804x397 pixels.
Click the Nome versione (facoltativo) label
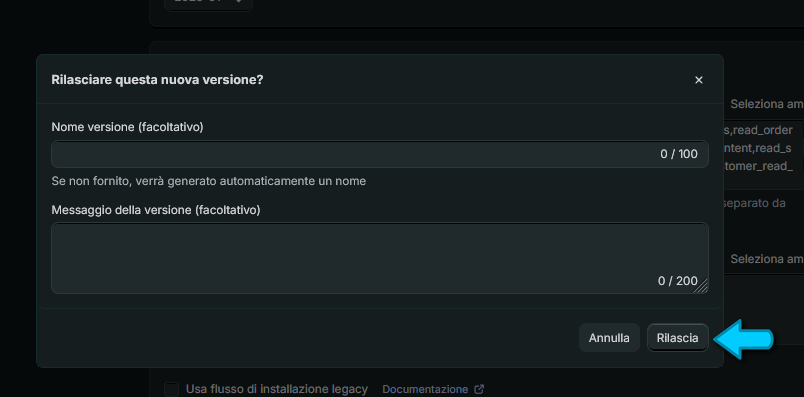tap(128, 127)
